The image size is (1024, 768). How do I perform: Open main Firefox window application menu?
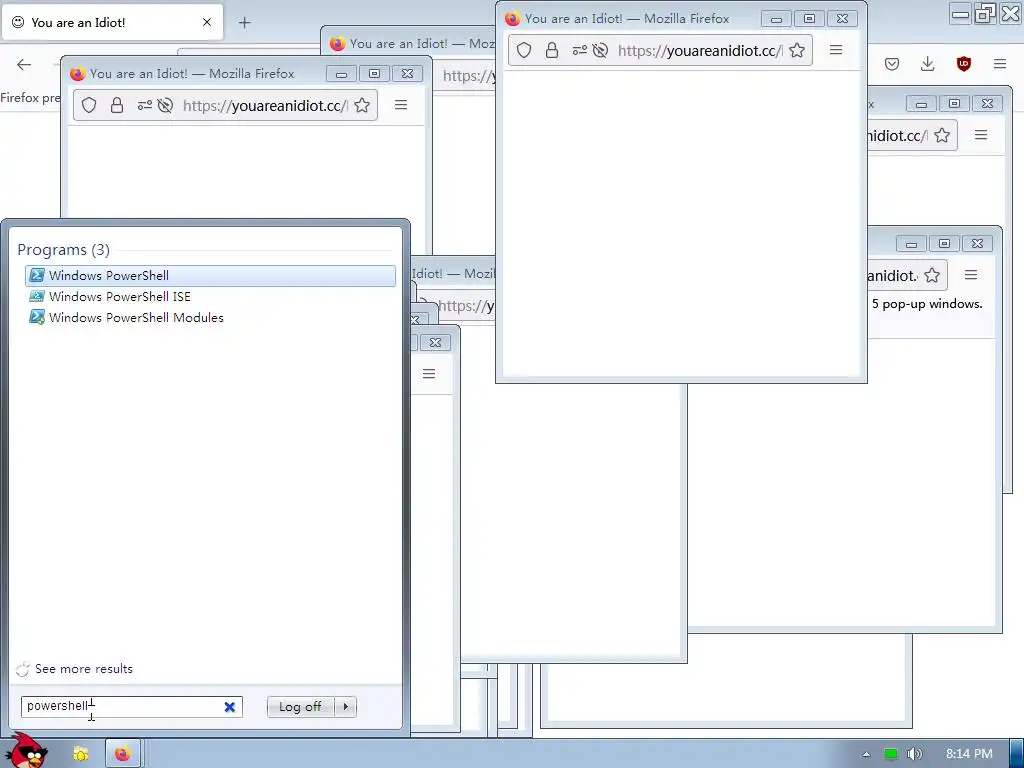click(x=1000, y=63)
